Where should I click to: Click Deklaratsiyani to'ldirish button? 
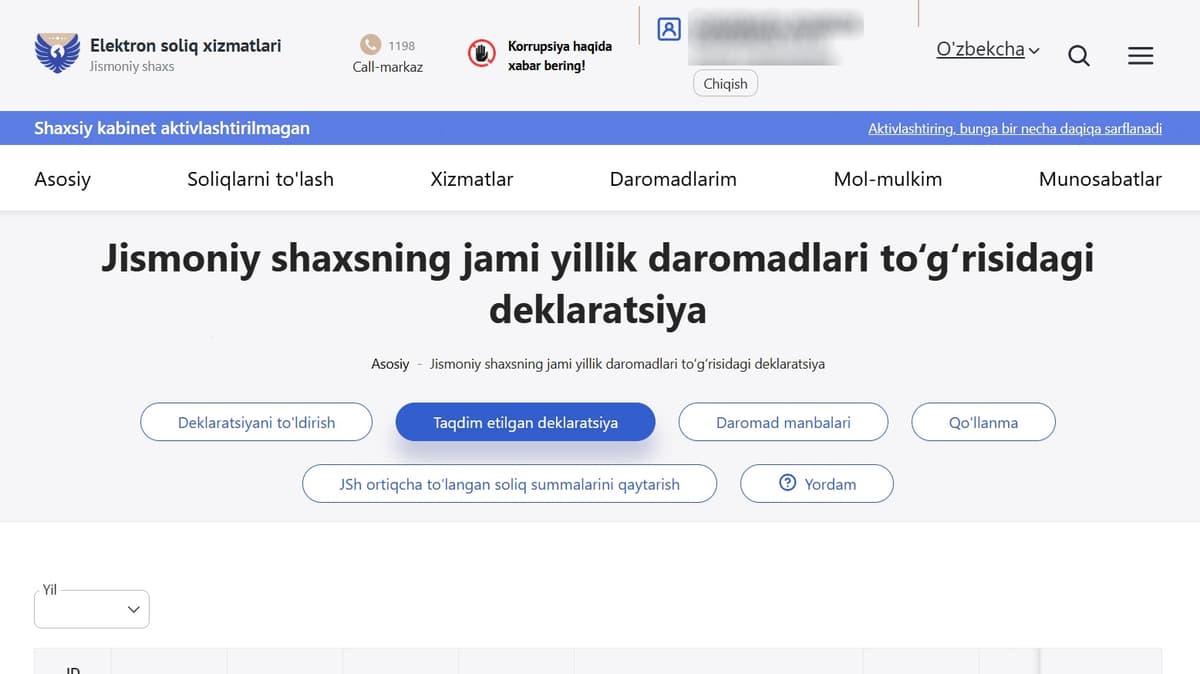point(256,422)
